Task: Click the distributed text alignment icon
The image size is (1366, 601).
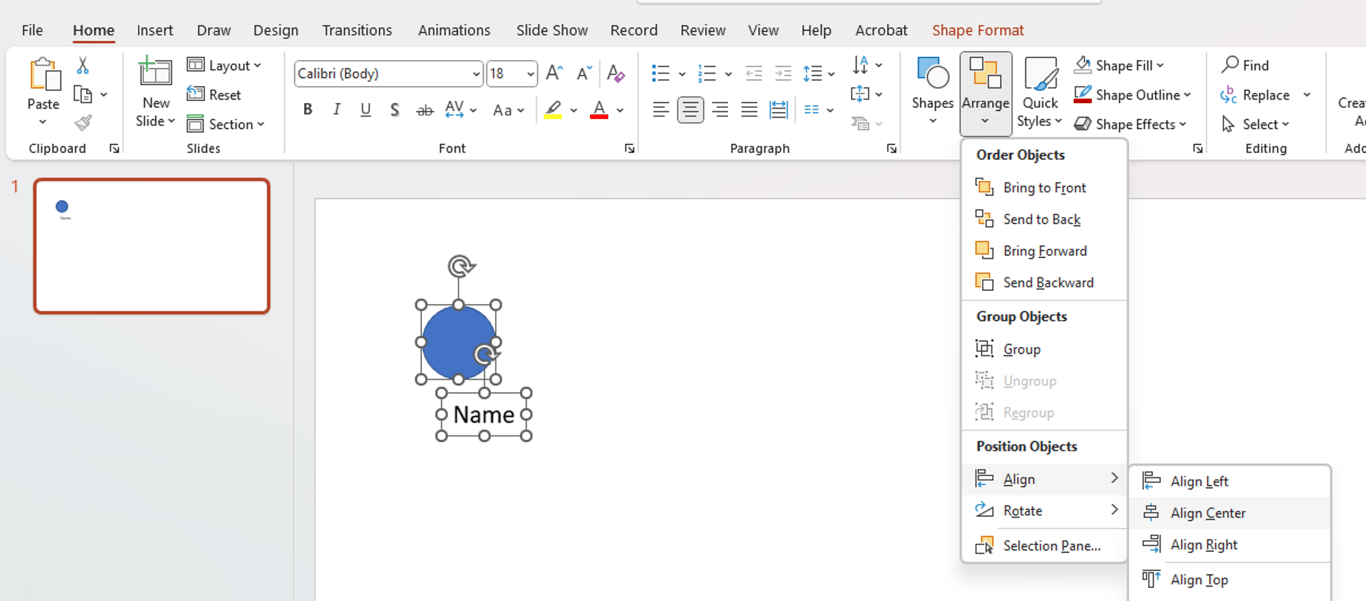Action: [778, 110]
